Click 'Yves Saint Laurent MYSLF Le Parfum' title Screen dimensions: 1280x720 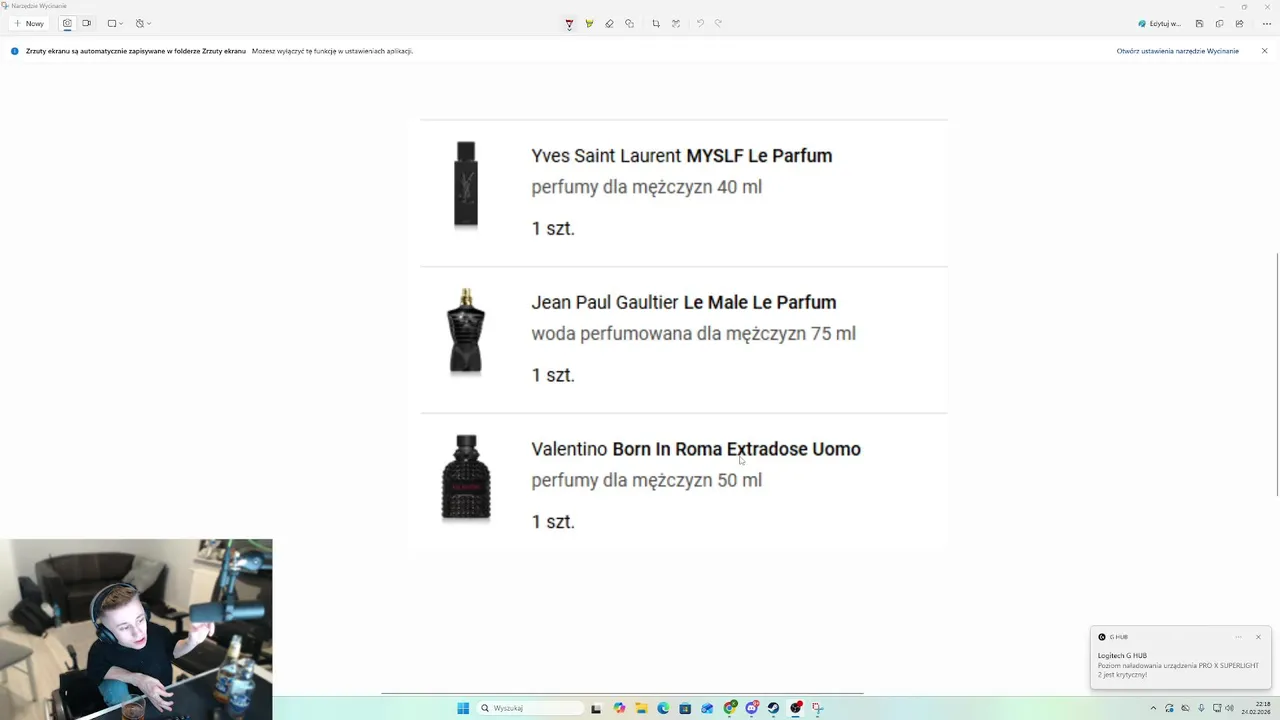[x=681, y=156]
